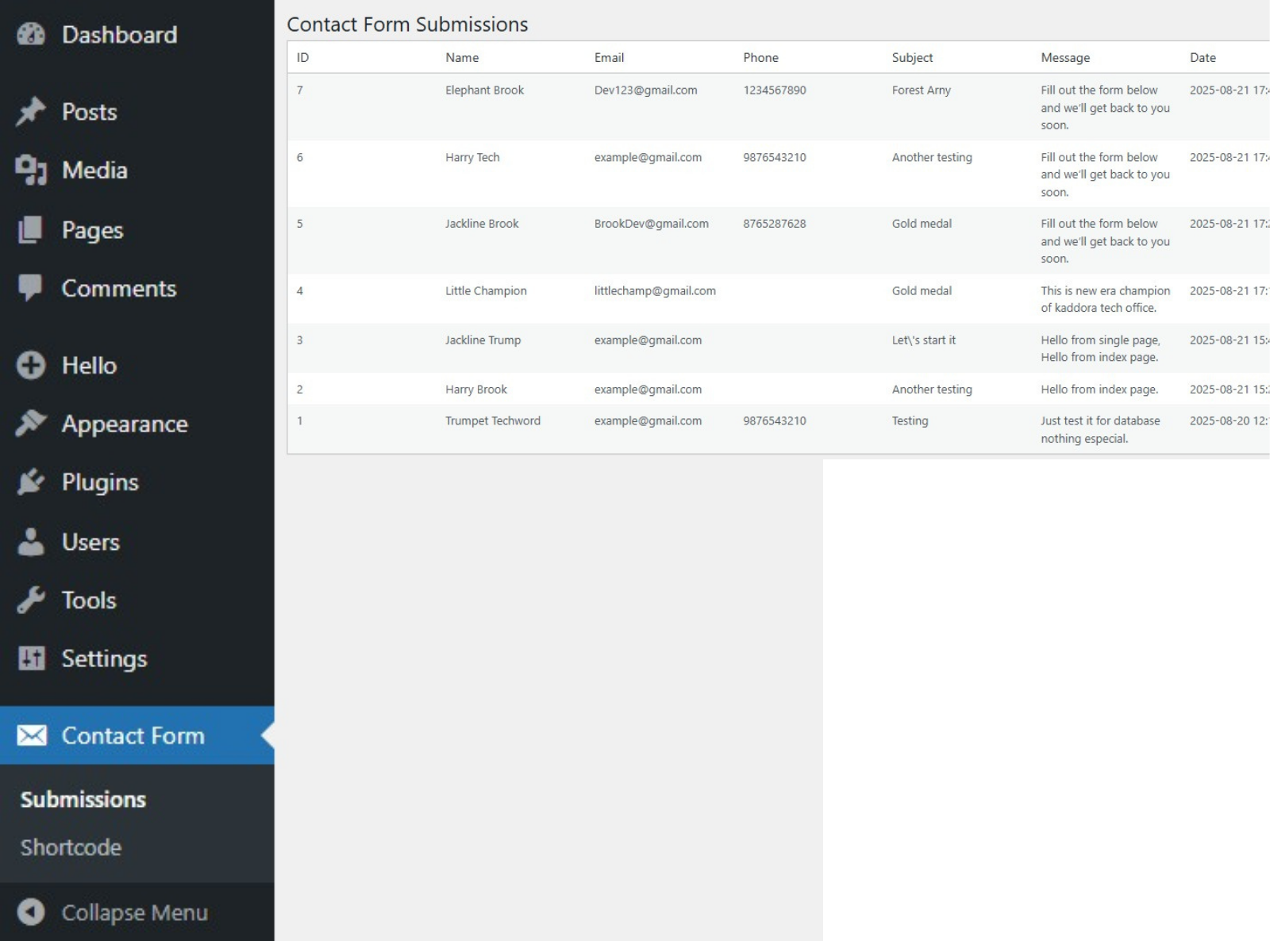Image resolution: width=1270 pixels, height=952 pixels.
Task: Click the Tools wrench icon
Action: coord(31,601)
